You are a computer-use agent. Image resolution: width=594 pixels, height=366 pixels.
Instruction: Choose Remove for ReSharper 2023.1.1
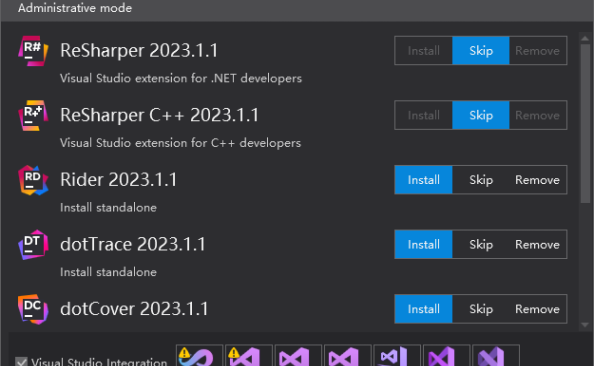(x=538, y=51)
